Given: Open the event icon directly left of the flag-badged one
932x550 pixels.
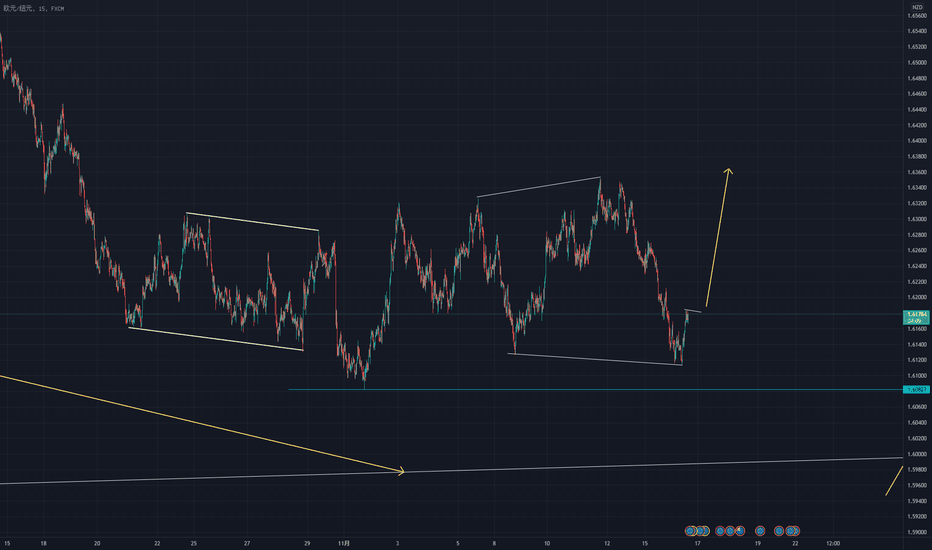Looking at the screenshot, I should [x=730, y=531].
